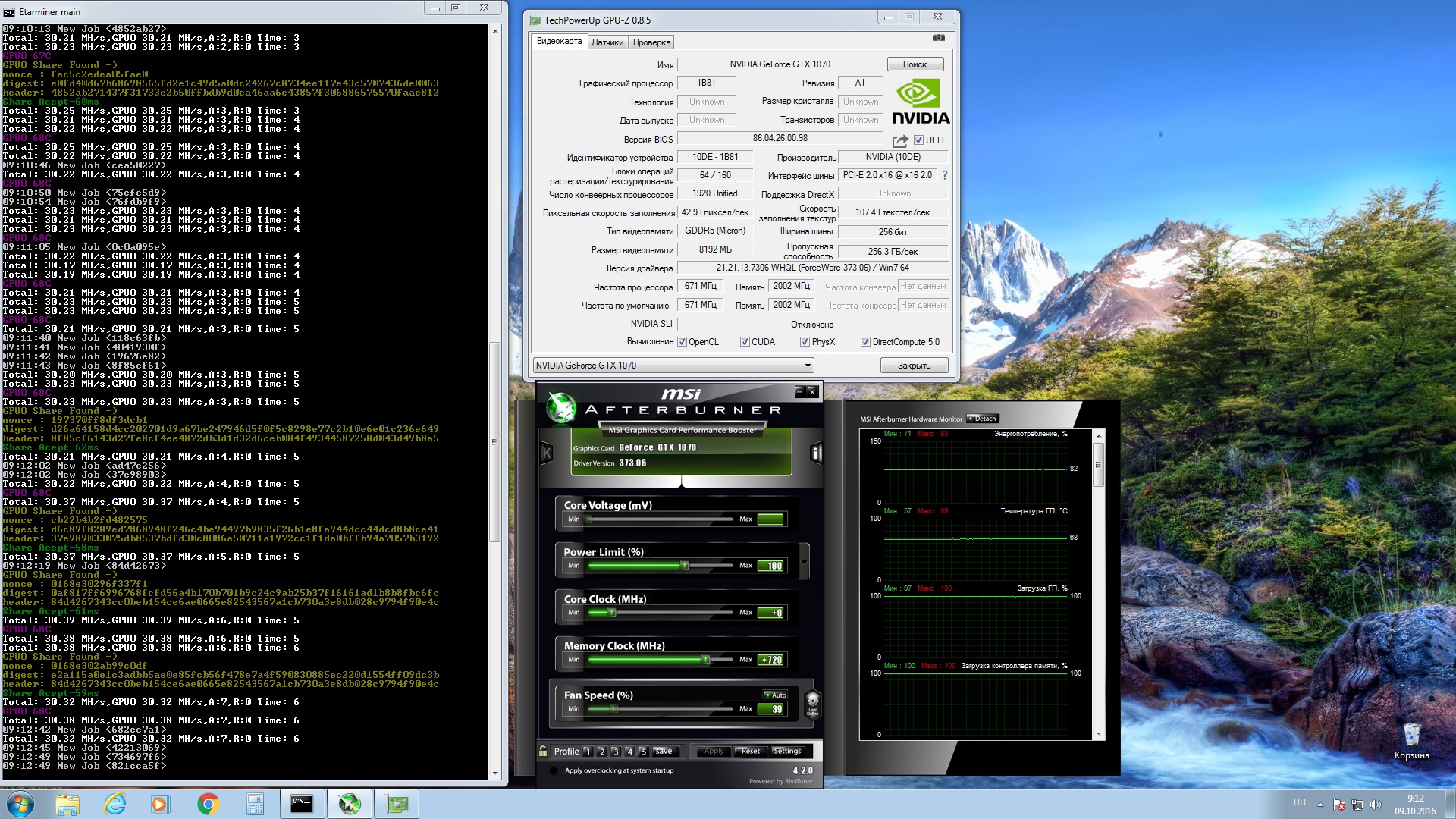Viewport: 1456px width, 819px height.
Task: Click the NVIDIA logo in GPU-Z
Action: click(x=920, y=102)
